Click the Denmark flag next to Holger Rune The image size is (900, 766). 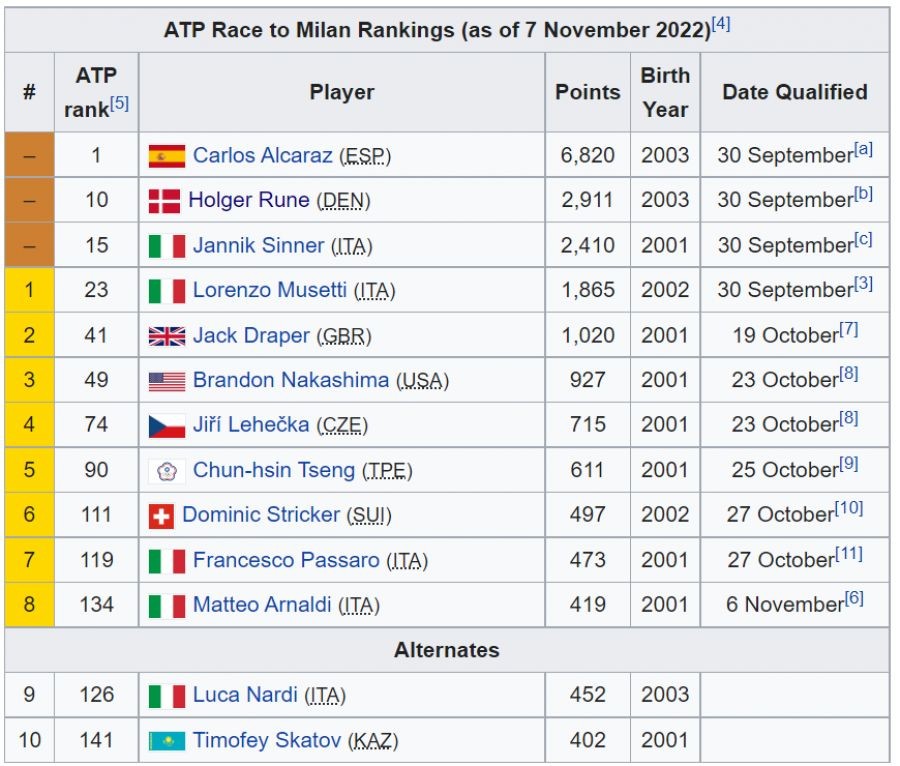[165, 201]
